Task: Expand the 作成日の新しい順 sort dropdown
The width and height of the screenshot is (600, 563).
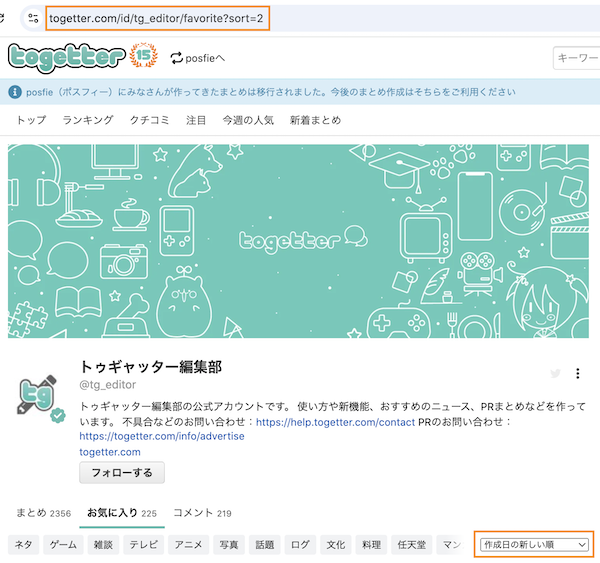Action: point(534,545)
